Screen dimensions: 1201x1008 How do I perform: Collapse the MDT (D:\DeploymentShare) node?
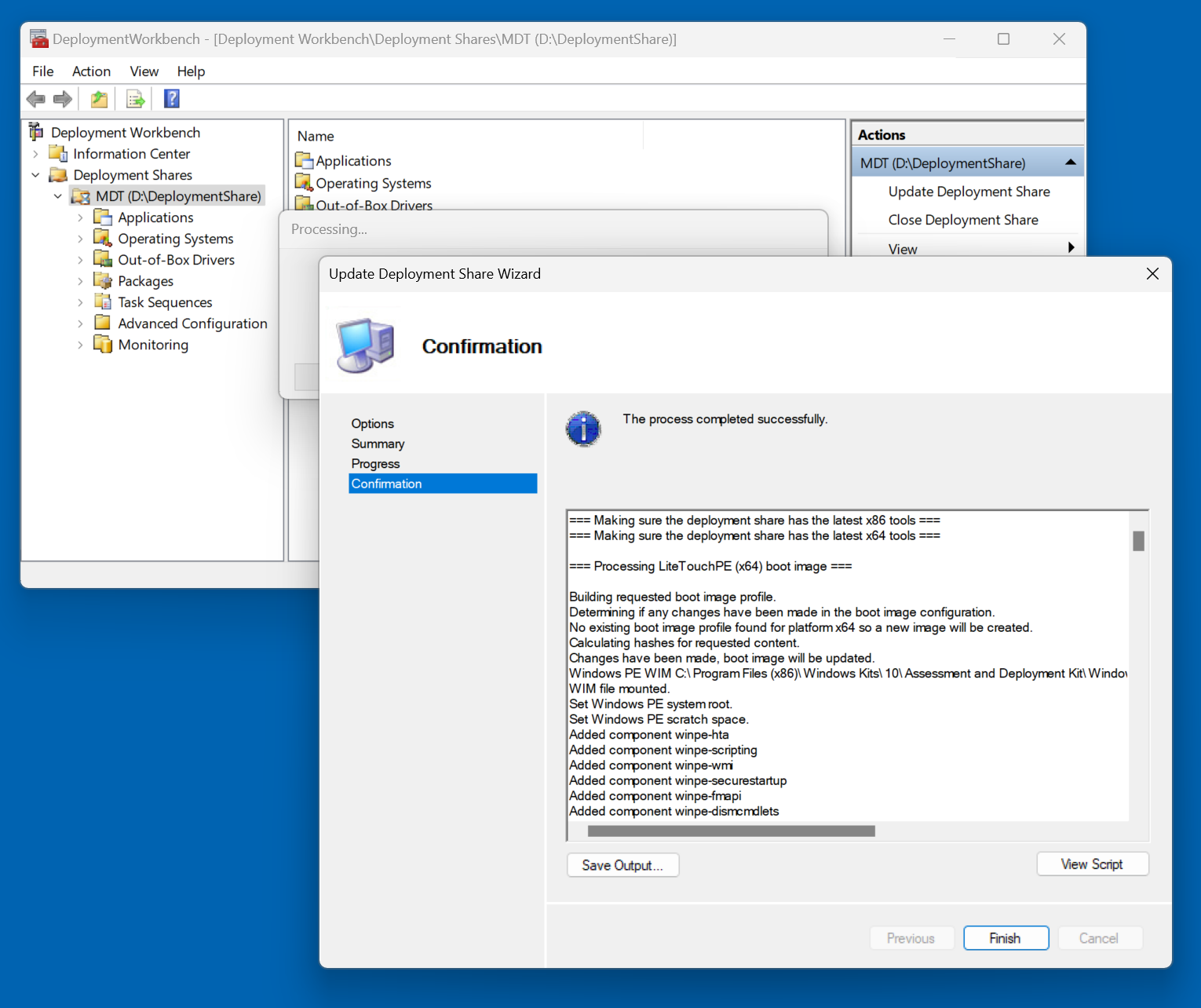(x=58, y=196)
